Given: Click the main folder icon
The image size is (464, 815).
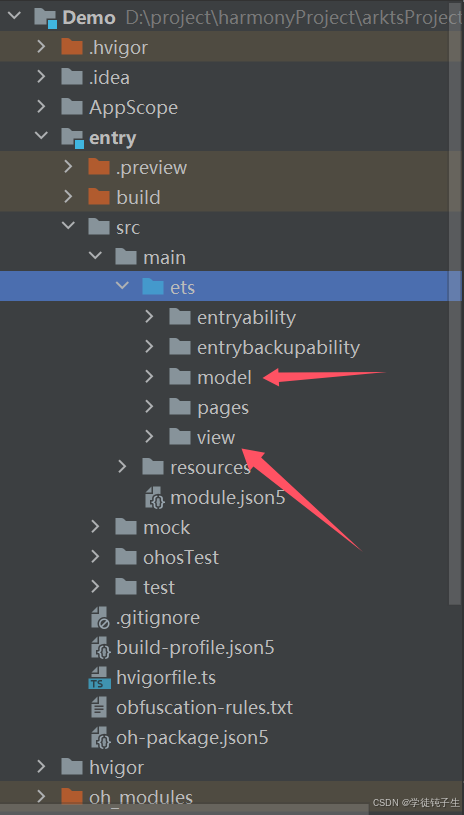Looking at the screenshot, I should (126, 257).
